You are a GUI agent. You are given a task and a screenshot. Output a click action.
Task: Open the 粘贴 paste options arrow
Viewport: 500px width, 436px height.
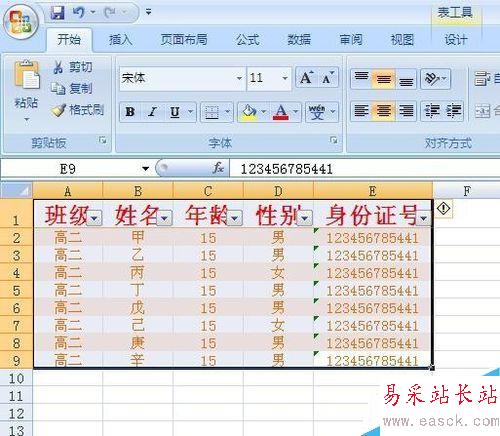click(27, 119)
